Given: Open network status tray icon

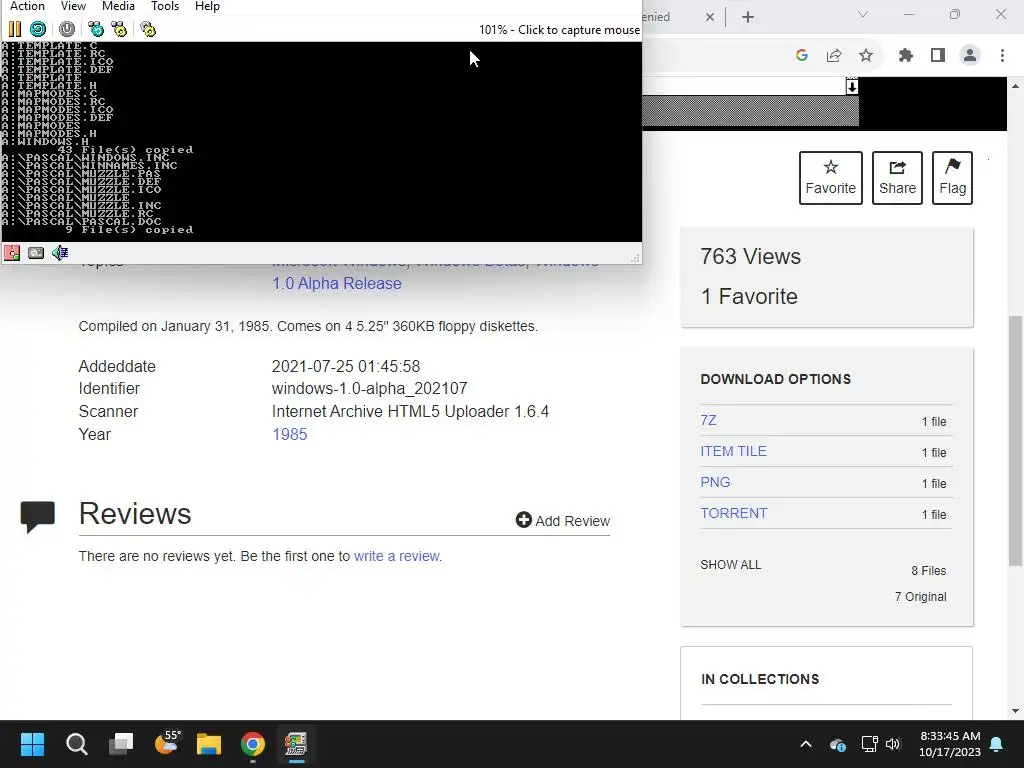Looking at the screenshot, I should (x=869, y=744).
